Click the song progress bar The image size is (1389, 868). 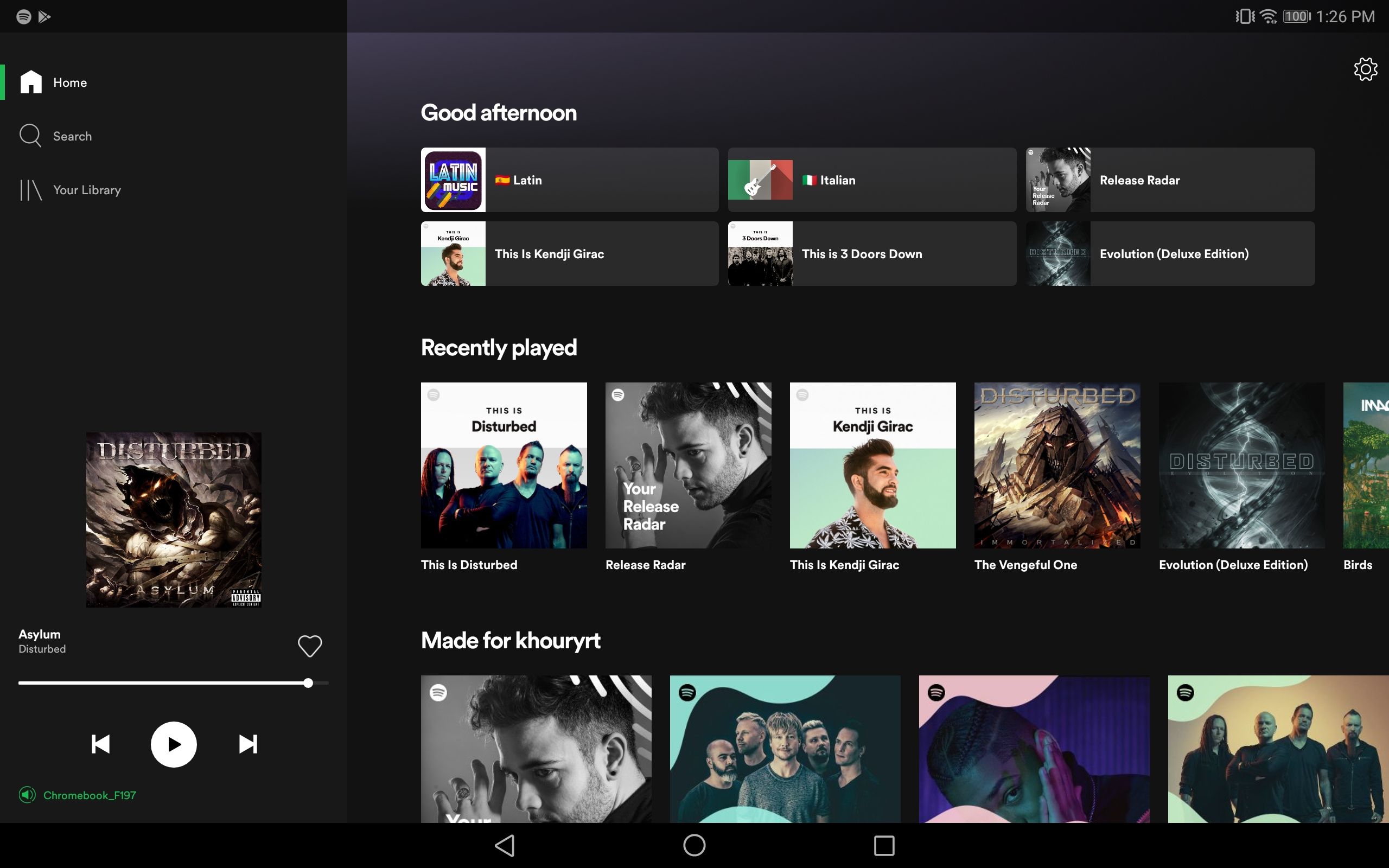pos(173,682)
